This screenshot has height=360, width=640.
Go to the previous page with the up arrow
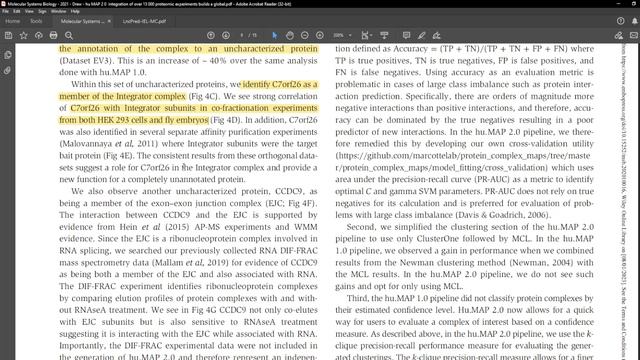[211, 36]
